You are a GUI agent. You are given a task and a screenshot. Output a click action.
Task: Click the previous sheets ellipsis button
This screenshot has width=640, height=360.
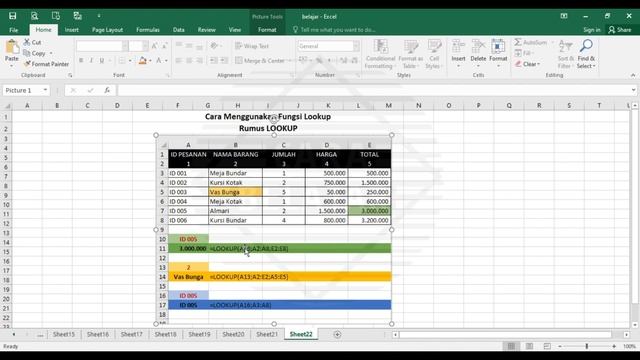(x=40, y=334)
